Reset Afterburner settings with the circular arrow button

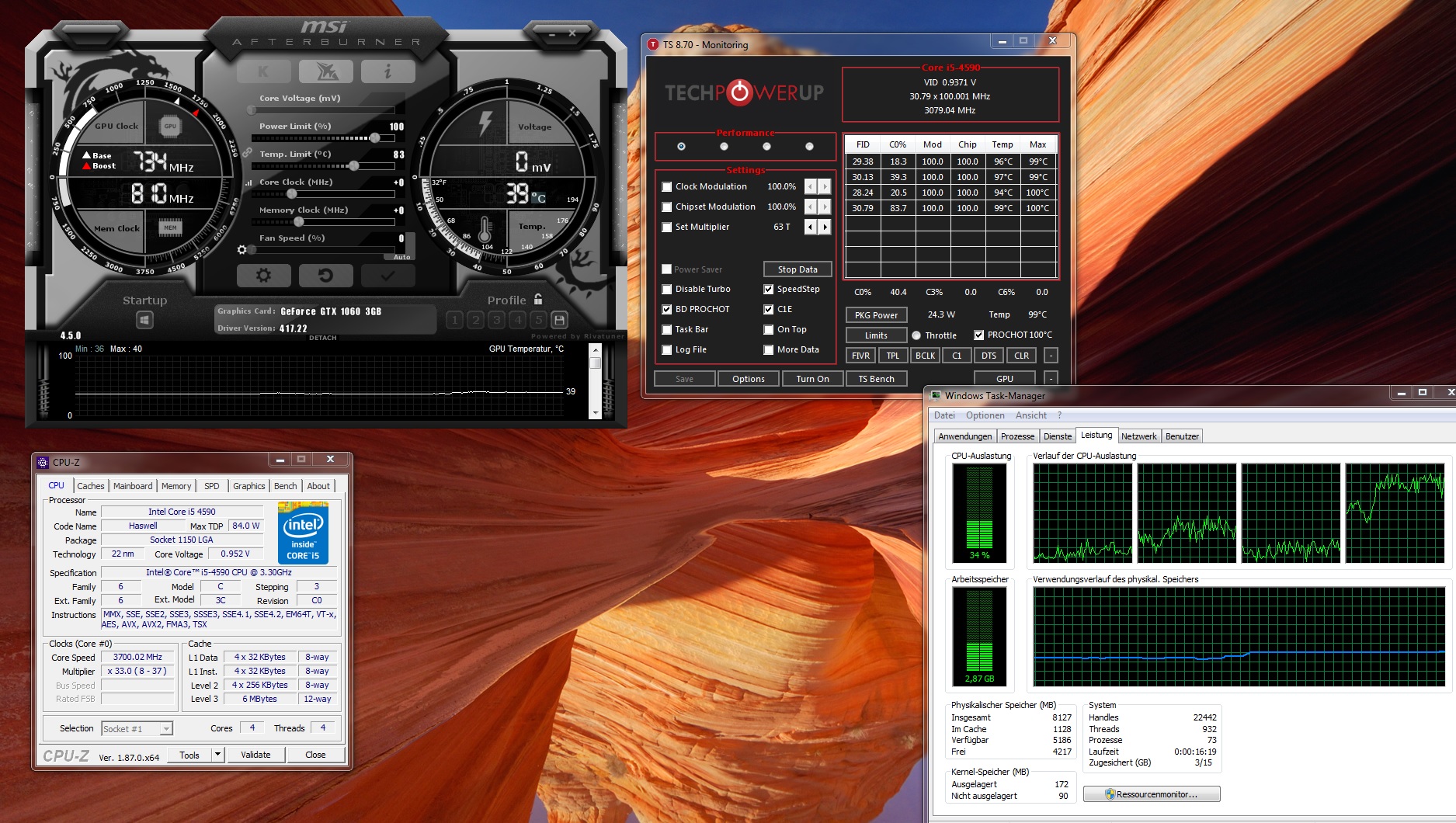[325, 275]
